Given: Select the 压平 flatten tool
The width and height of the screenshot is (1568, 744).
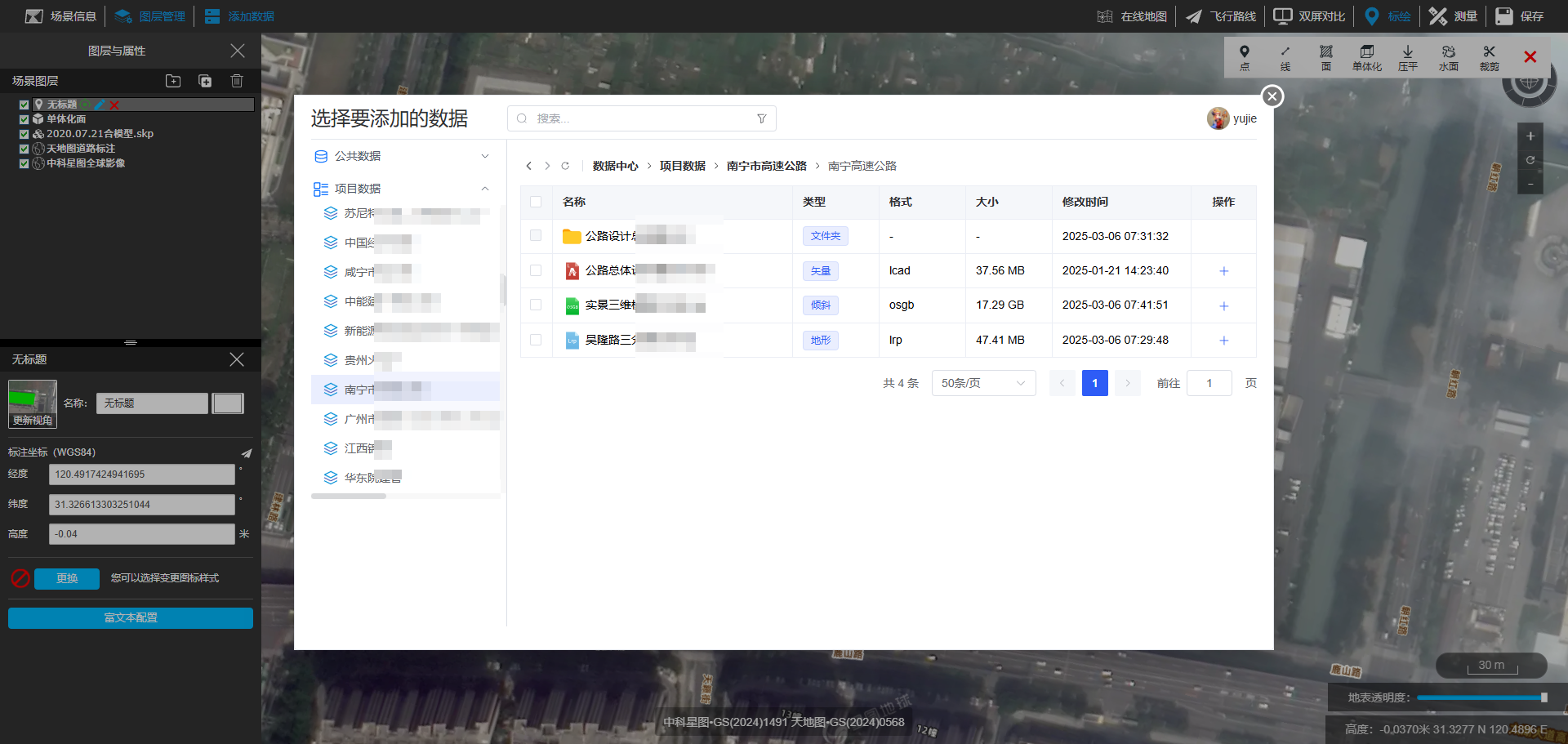Looking at the screenshot, I should point(1408,58).
